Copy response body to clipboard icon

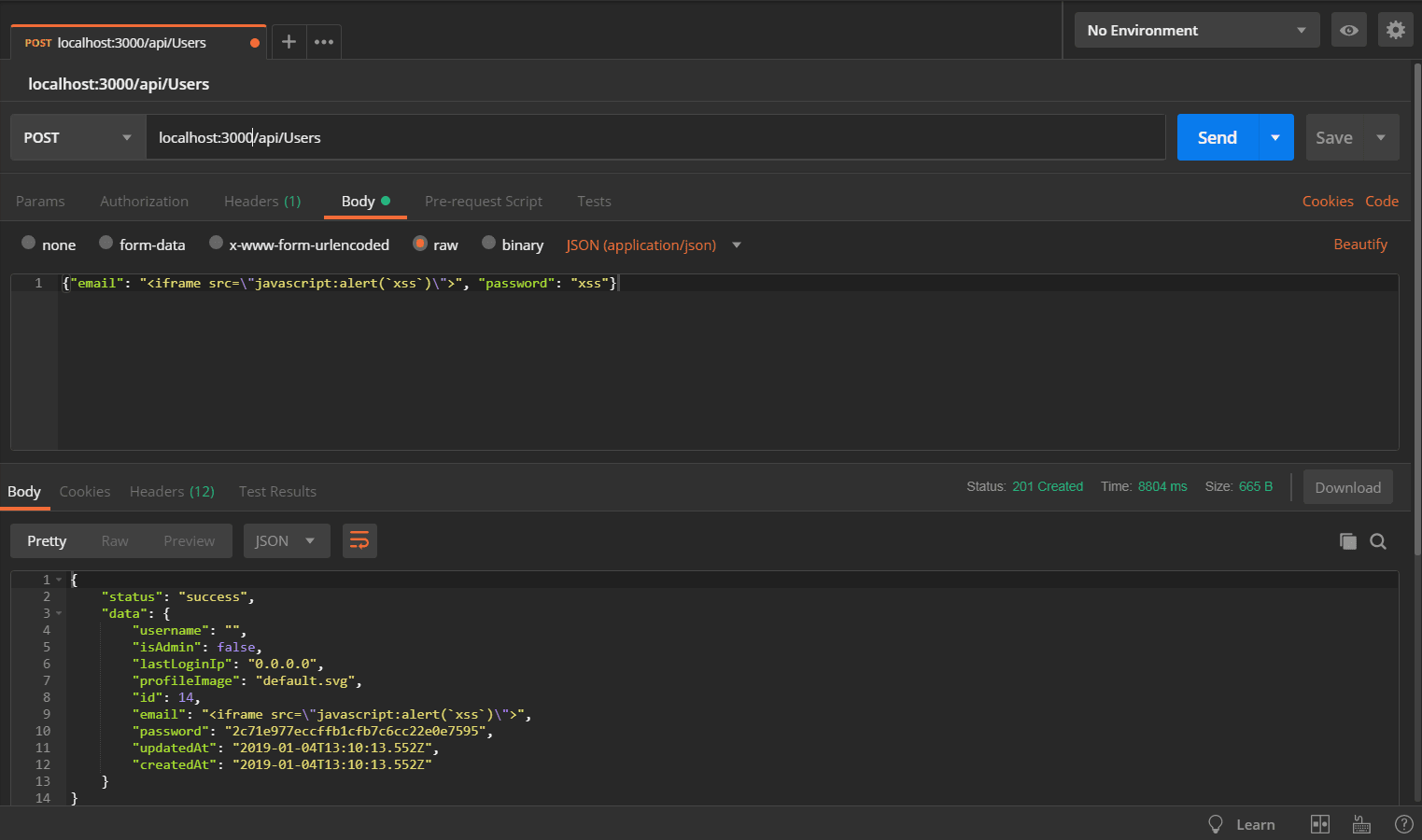(1347, 541)
